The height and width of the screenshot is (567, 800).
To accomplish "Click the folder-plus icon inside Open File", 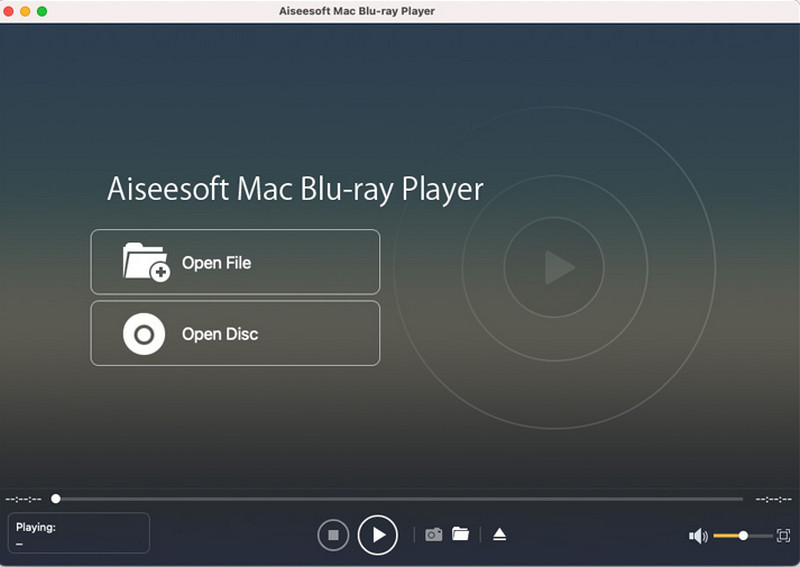I will (x=145, y=262).
